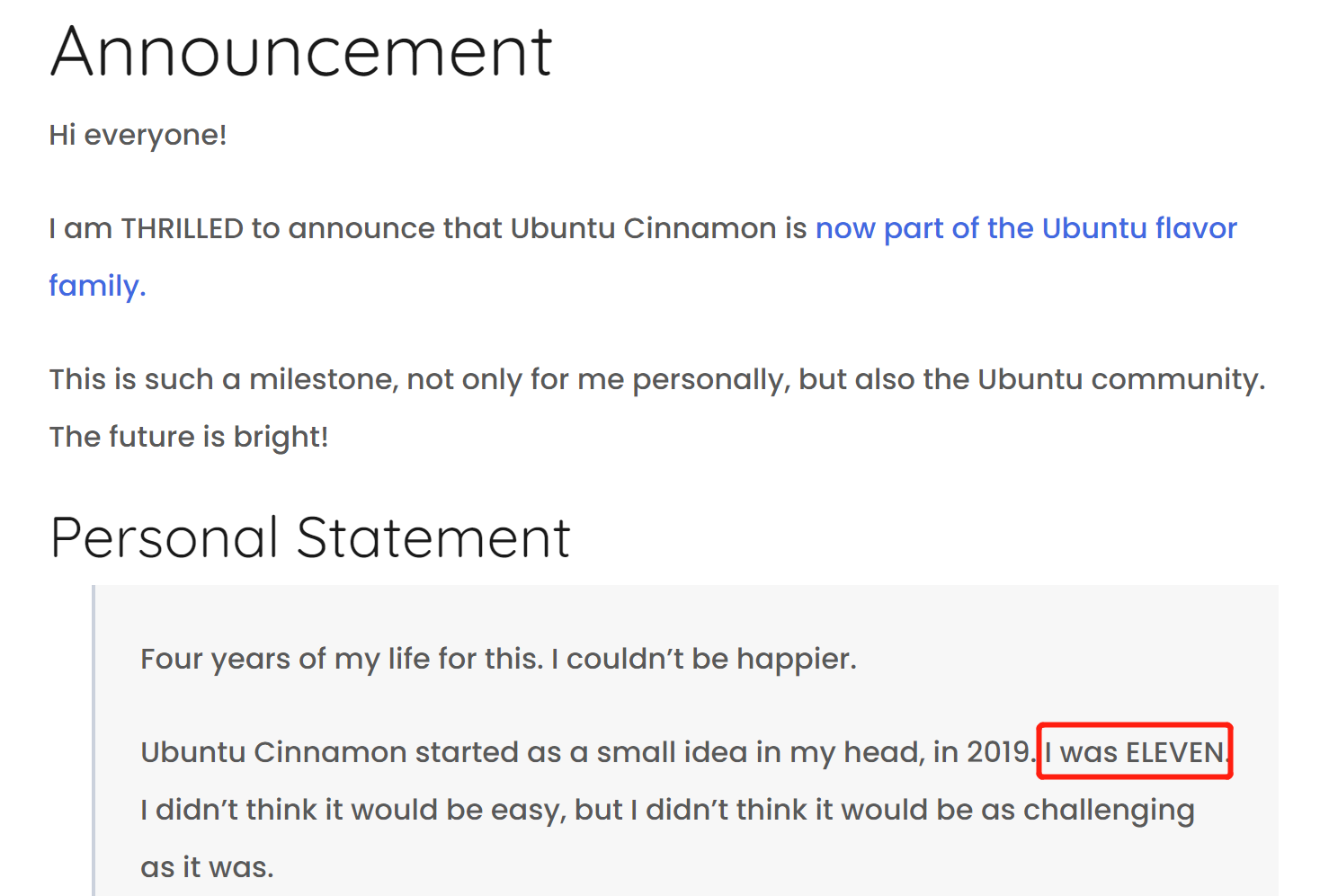Click the "I couldn't be happier." sentence
This screenshot has height=896, width=1320.
704,659
